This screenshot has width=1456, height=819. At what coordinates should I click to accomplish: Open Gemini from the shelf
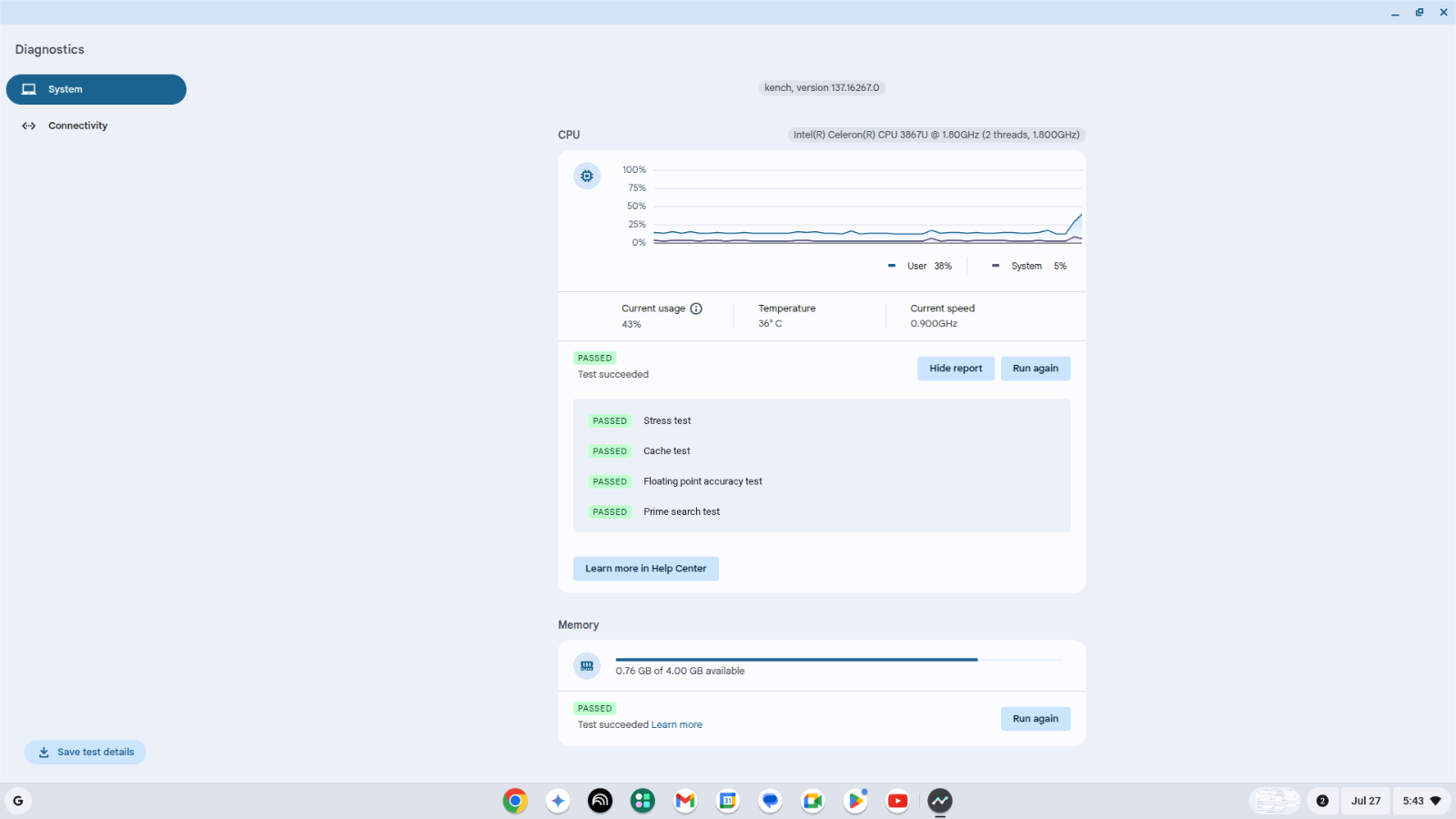[558, 801]
